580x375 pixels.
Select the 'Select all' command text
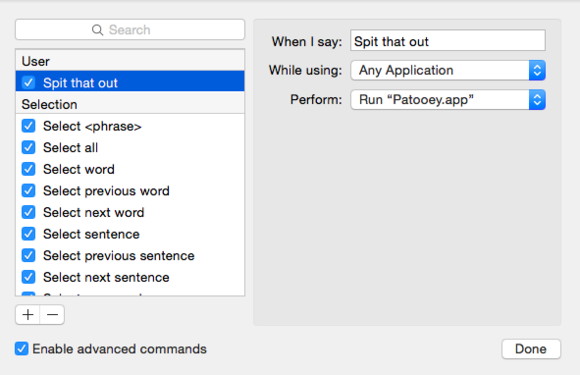(70, 148)
